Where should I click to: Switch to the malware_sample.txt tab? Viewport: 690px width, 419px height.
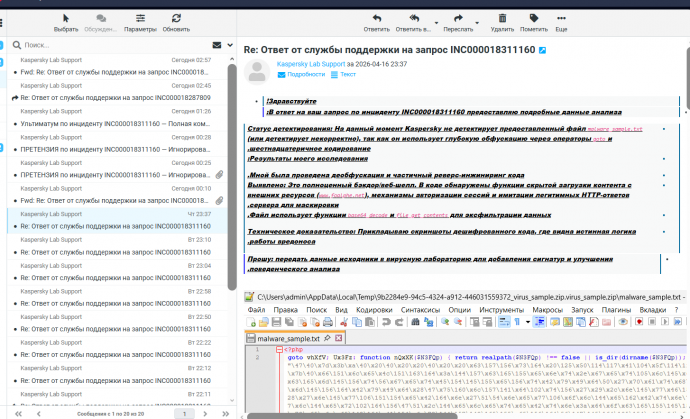[282, 339]
